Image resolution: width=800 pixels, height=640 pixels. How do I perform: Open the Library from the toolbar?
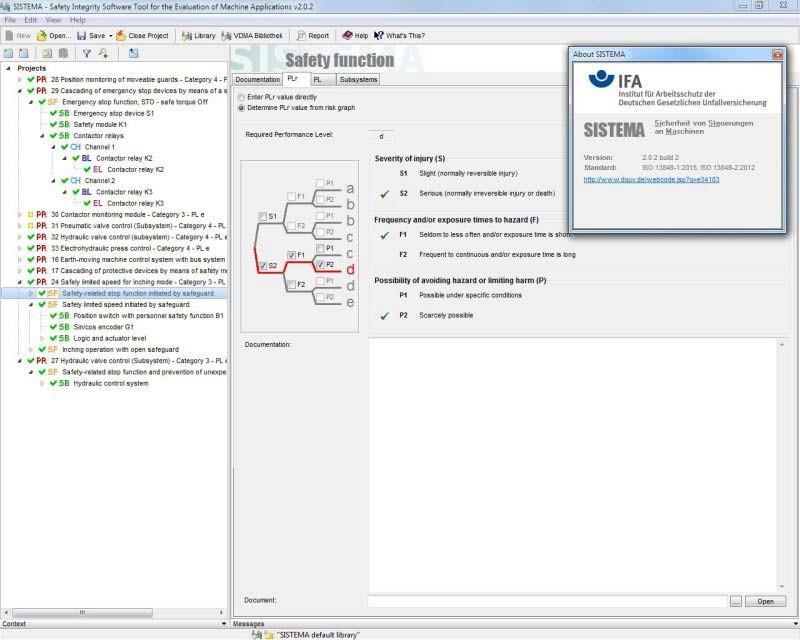[198, 36]
